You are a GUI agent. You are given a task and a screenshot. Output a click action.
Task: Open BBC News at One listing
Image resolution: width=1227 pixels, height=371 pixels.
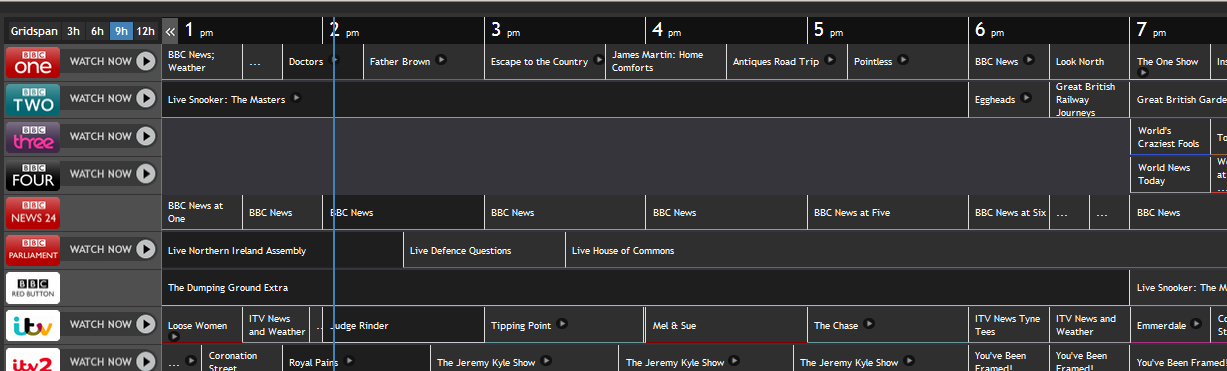point(202,212)
